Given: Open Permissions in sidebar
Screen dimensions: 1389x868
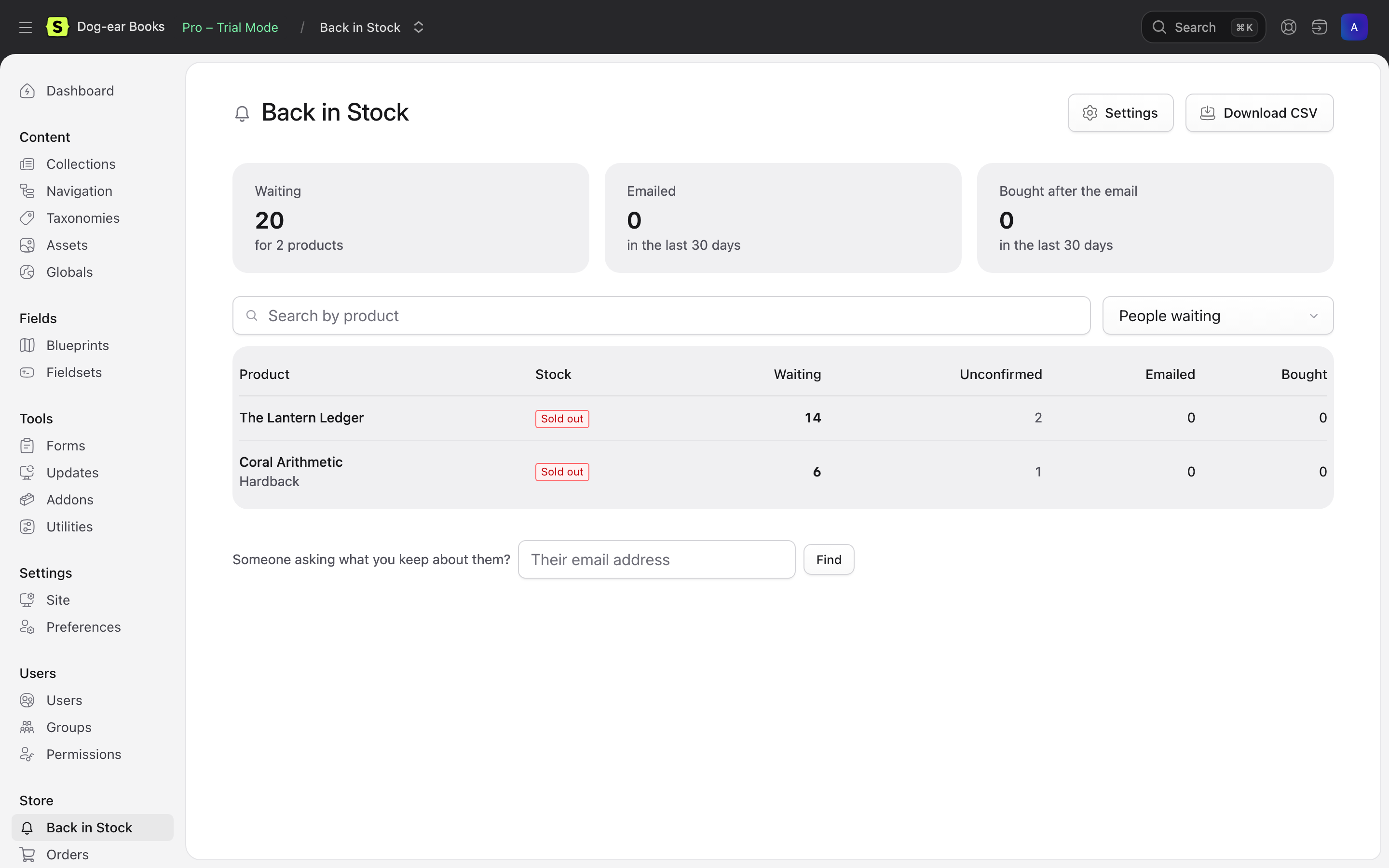Looking at the screenshot, I should point(84,754).
